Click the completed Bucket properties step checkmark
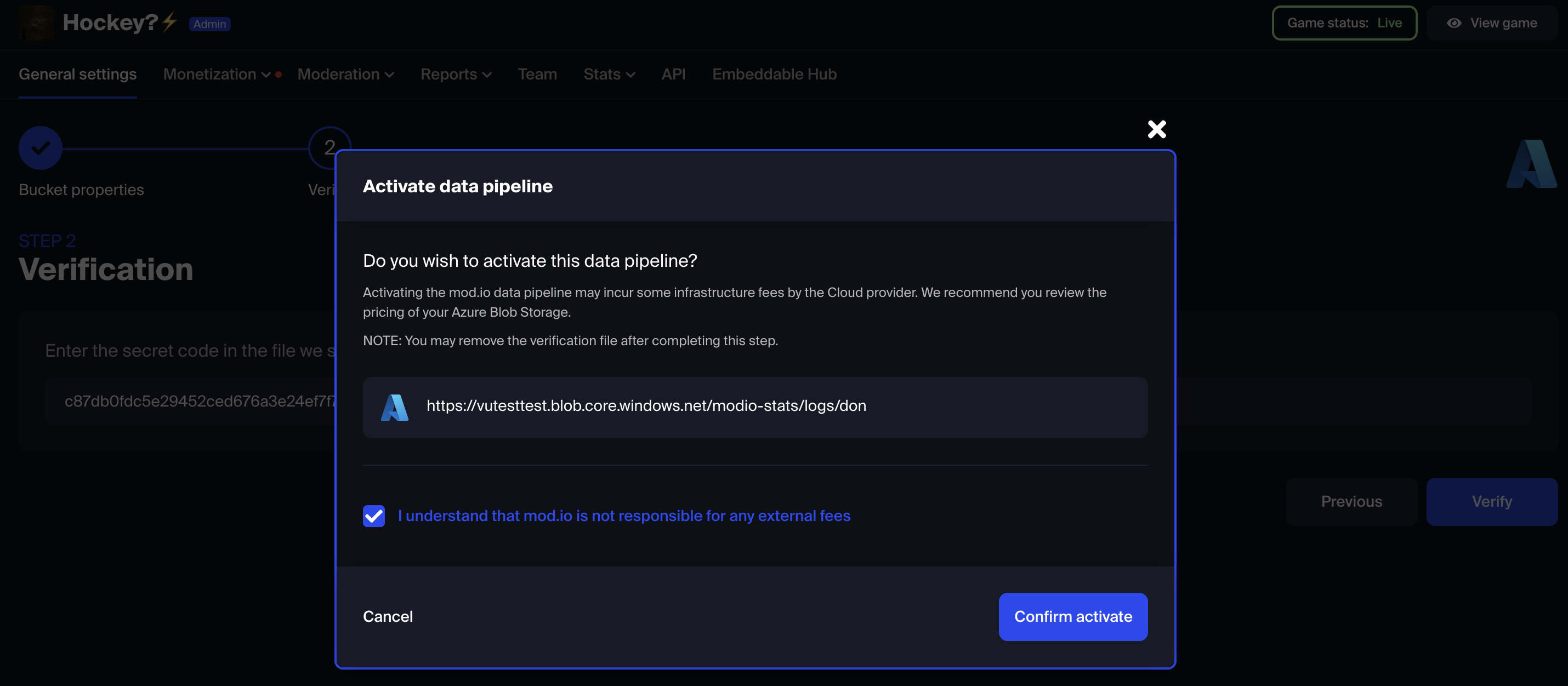The width and height of the screenshot is (1568, 686). point(40,148)
